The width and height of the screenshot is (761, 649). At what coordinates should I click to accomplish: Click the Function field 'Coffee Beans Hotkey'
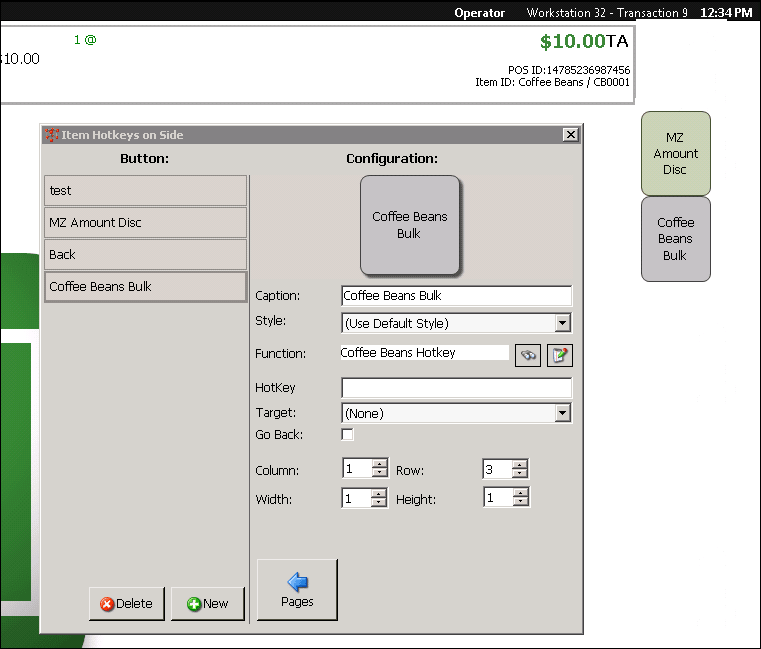click(425, 352)
